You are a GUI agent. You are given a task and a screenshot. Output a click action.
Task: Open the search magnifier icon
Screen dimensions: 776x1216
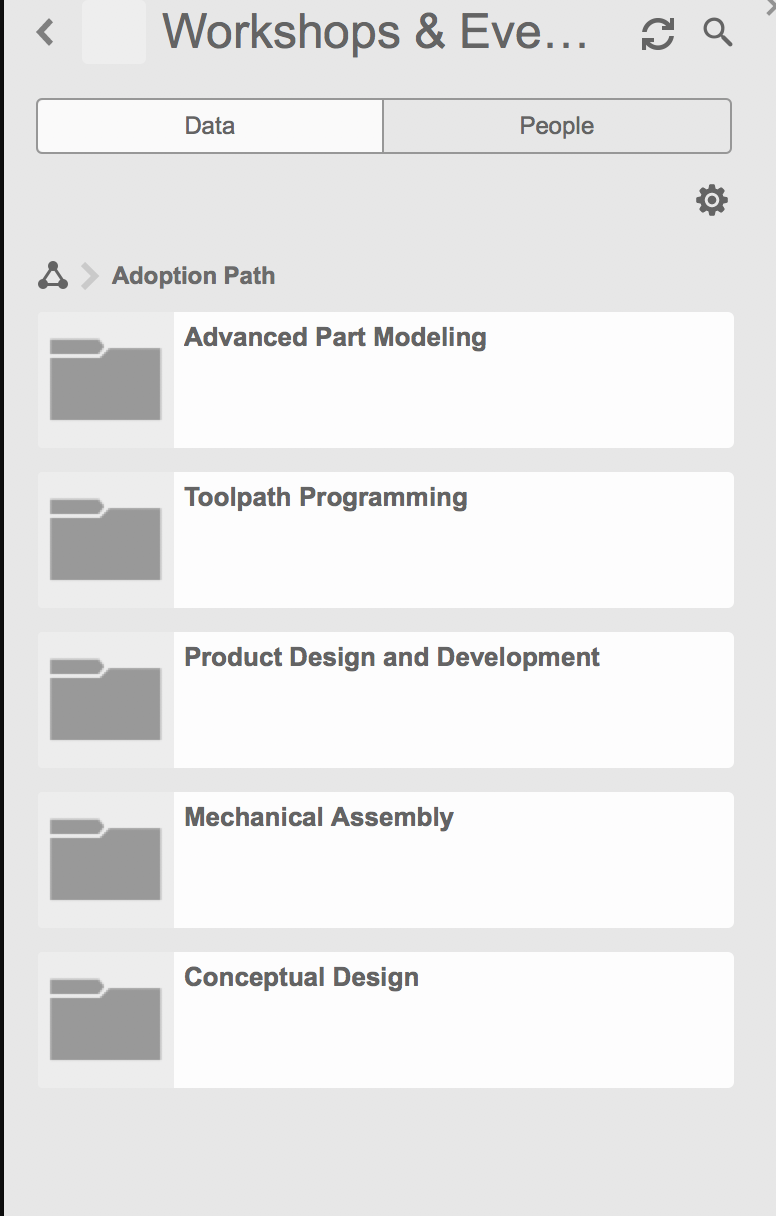click(x=717, y=32)
